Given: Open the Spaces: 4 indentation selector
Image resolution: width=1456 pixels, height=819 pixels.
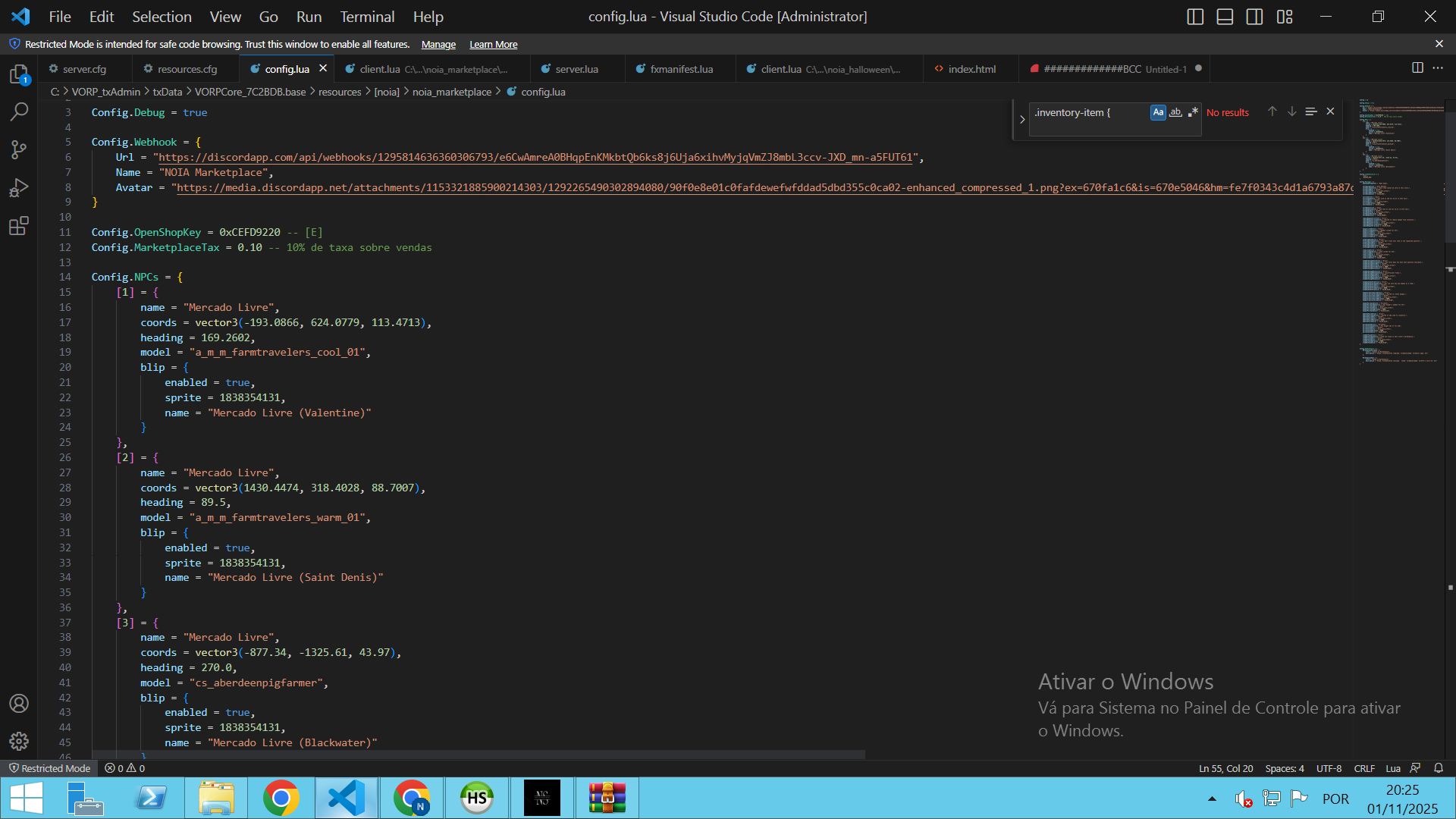Looking at the screenshot, I should pos(1285,768).
